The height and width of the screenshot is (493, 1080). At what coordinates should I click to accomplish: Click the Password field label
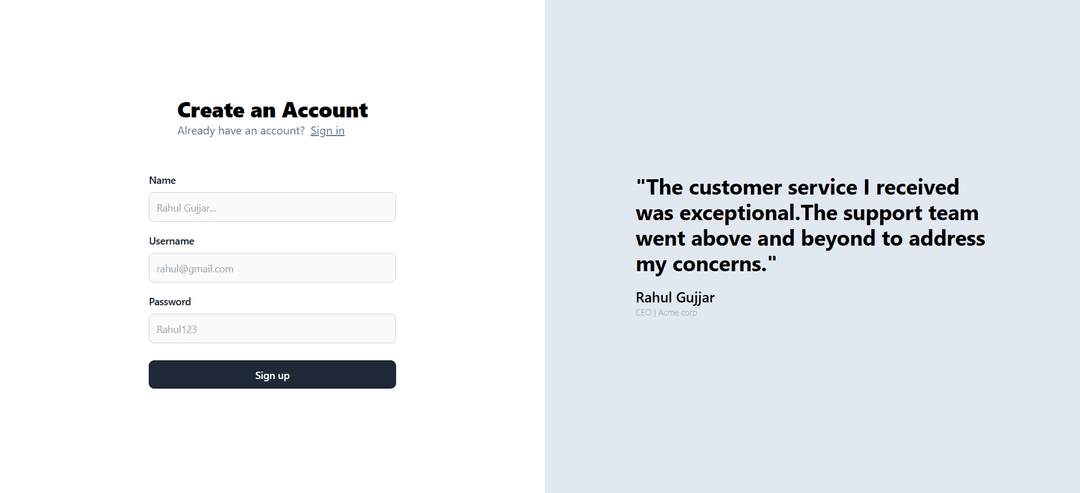point(170,302)
